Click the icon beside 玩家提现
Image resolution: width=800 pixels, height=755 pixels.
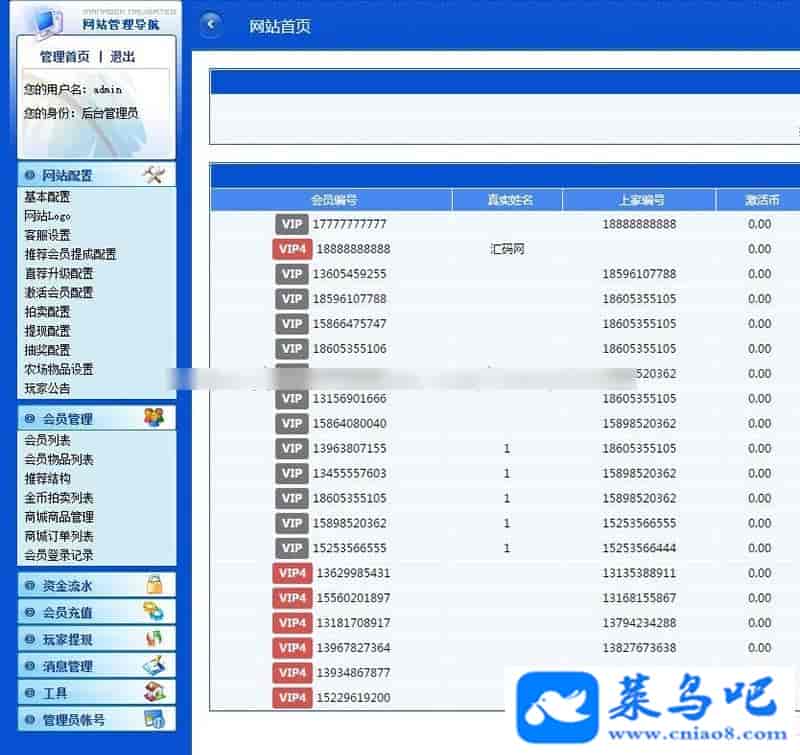pyautogui.click(x=154, y=639)
